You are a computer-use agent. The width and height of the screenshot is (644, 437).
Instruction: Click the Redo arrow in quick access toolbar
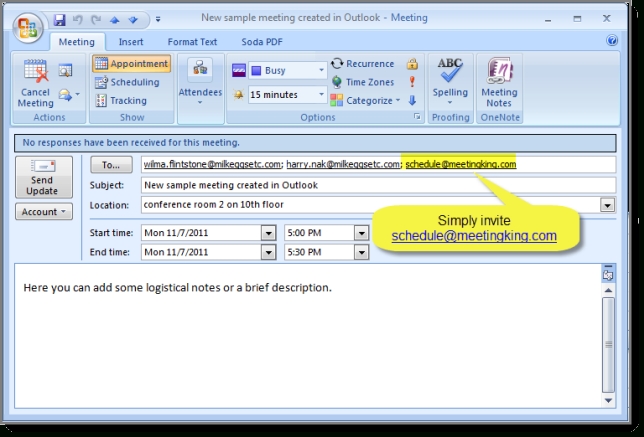pyautogui.click(x=96, y=19)
